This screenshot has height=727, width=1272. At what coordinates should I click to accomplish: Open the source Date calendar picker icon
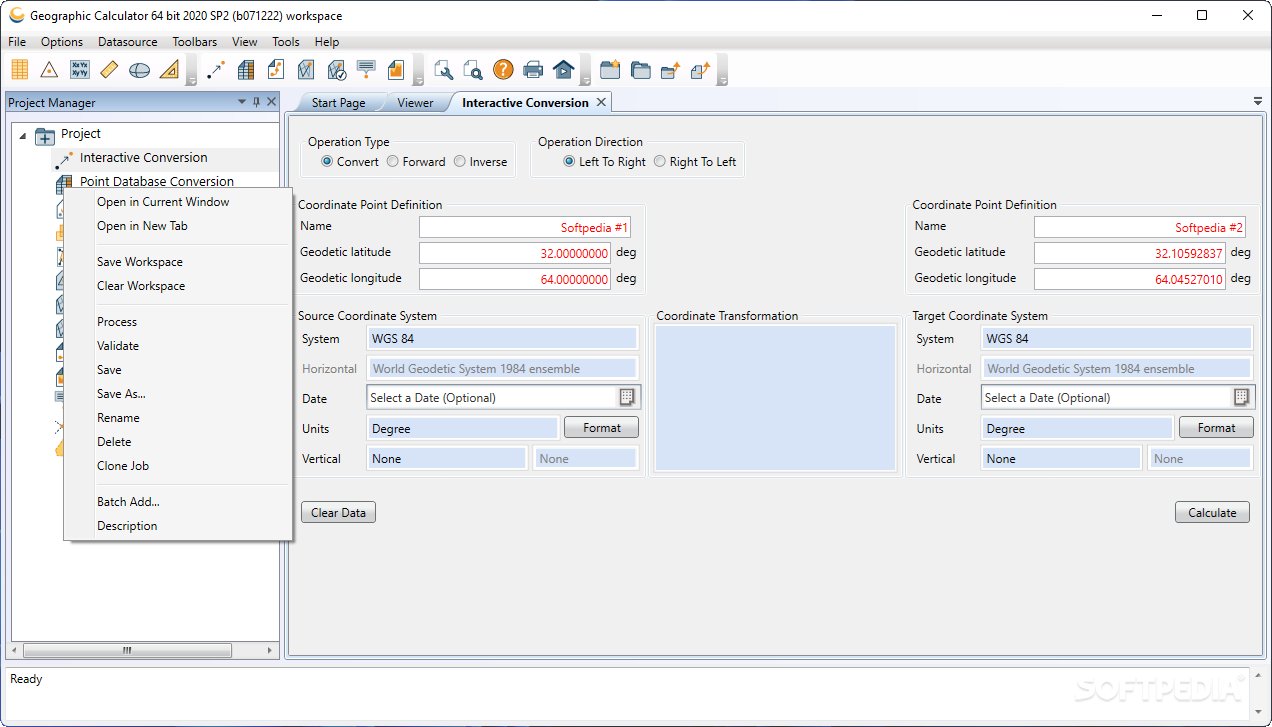click(x=627, y=397)
